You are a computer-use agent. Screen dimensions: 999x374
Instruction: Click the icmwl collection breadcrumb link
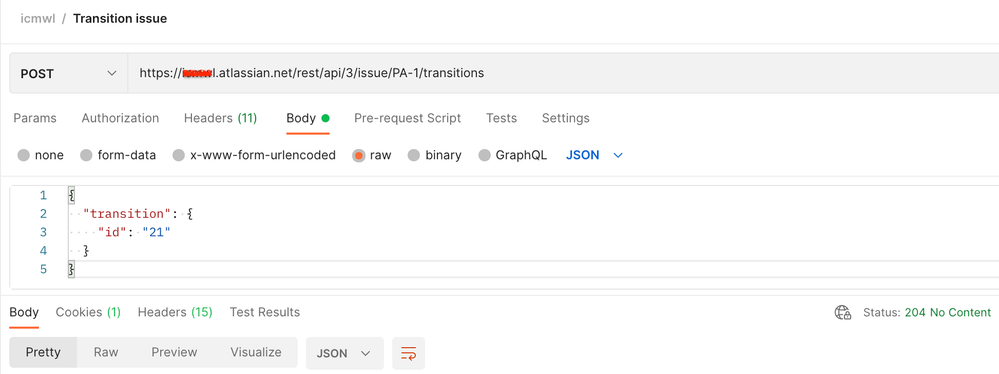[37, 18]
